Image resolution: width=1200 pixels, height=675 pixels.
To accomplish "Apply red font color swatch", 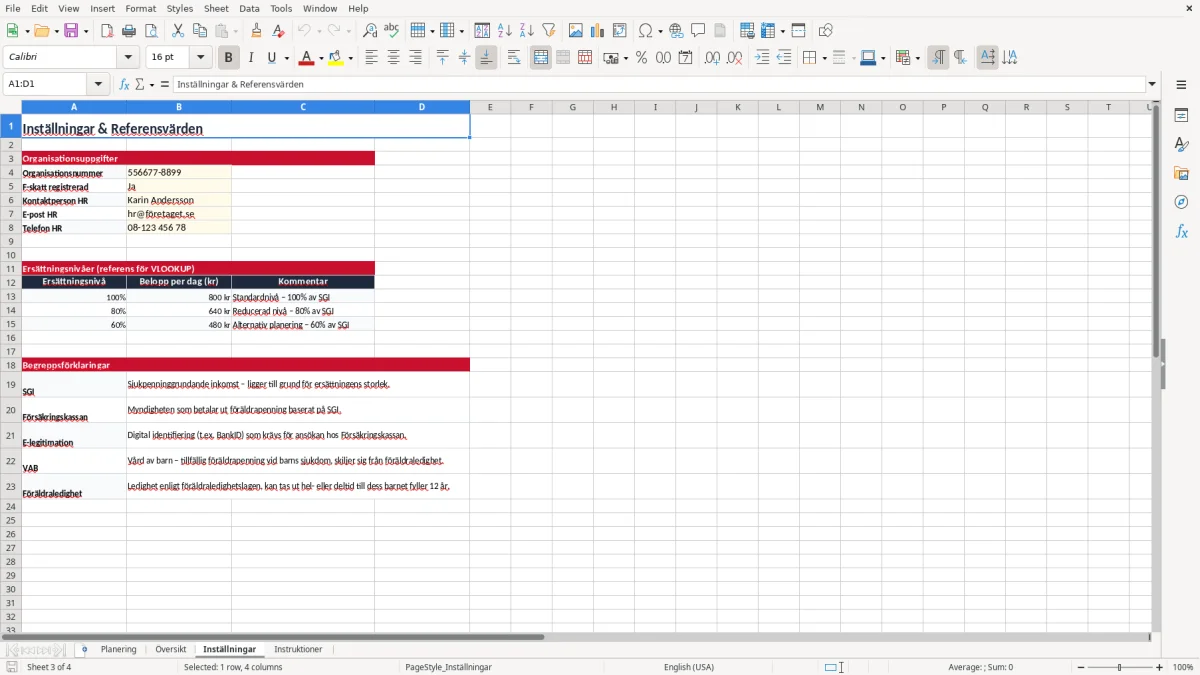I will [x=307, y=58].
